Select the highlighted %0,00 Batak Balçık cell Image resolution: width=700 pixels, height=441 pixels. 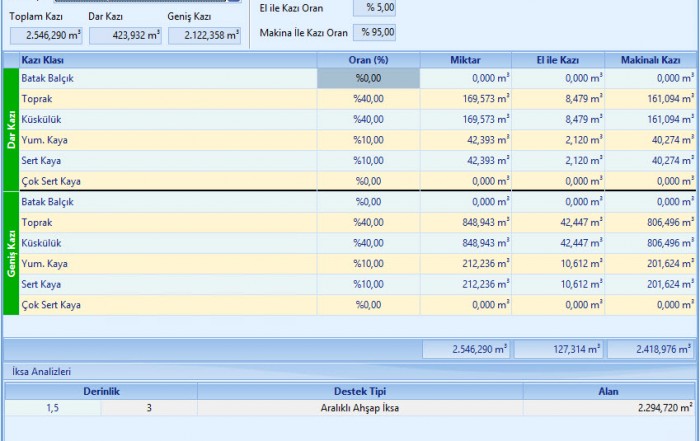tap(368, 78)
